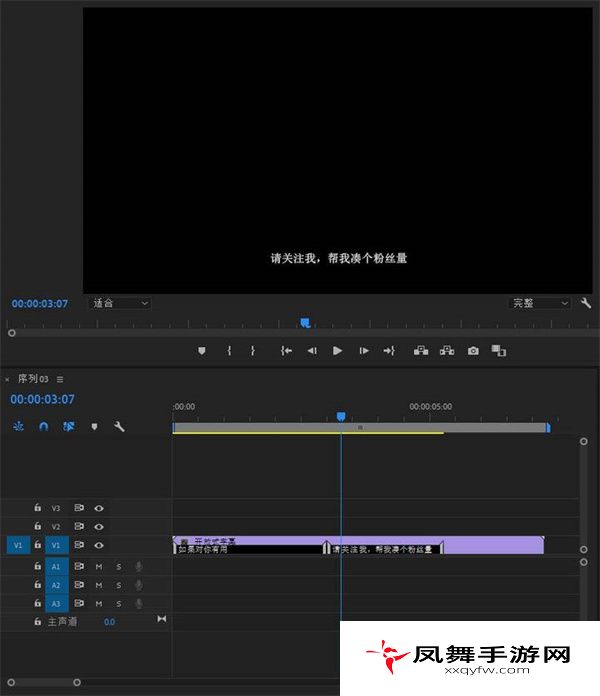Screen dimensions: 600x696
Task: Open playback resolution dropdown 完整
Action: [539, 303]
